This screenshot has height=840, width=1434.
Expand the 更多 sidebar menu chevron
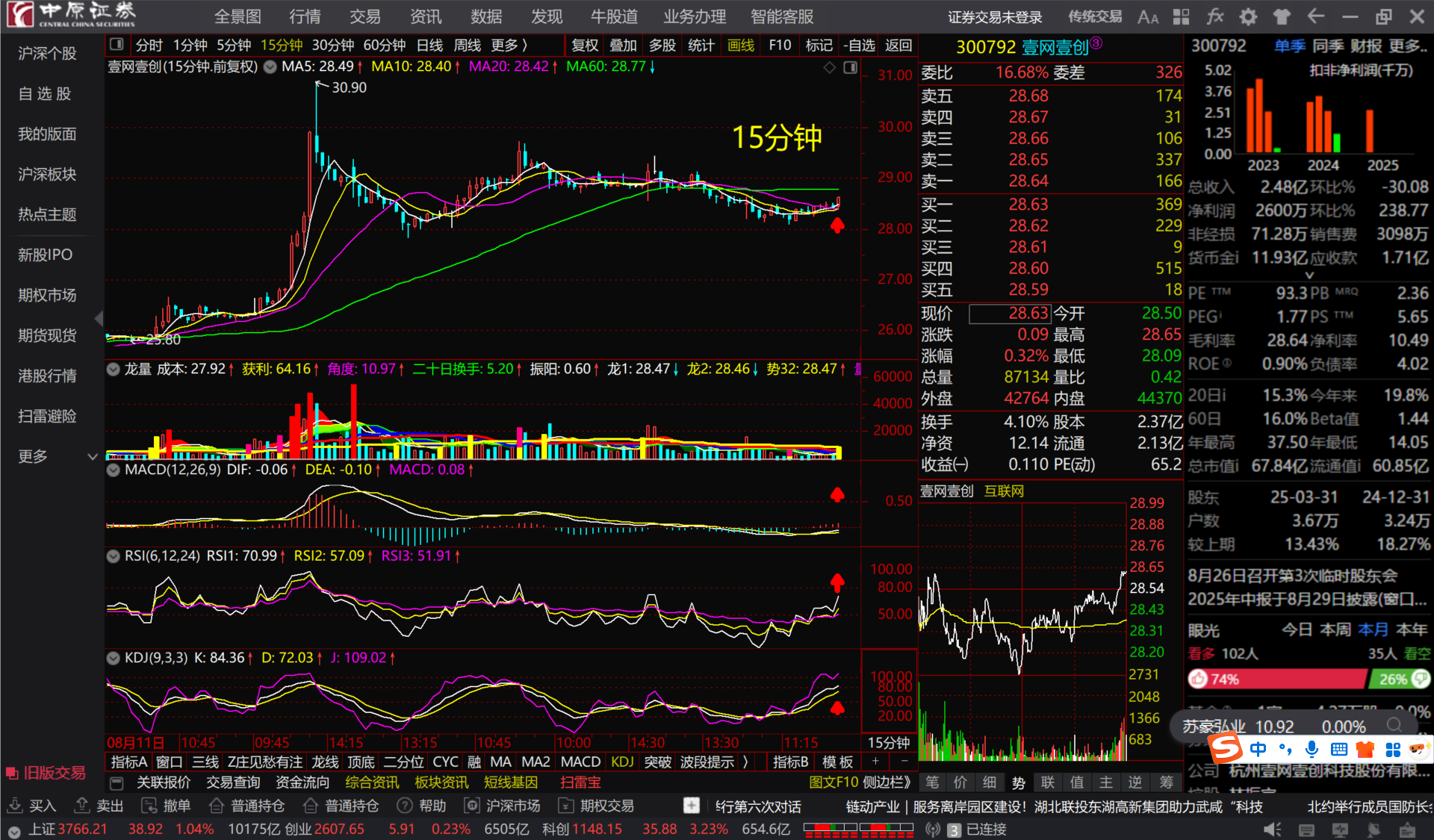pos(93,456)
